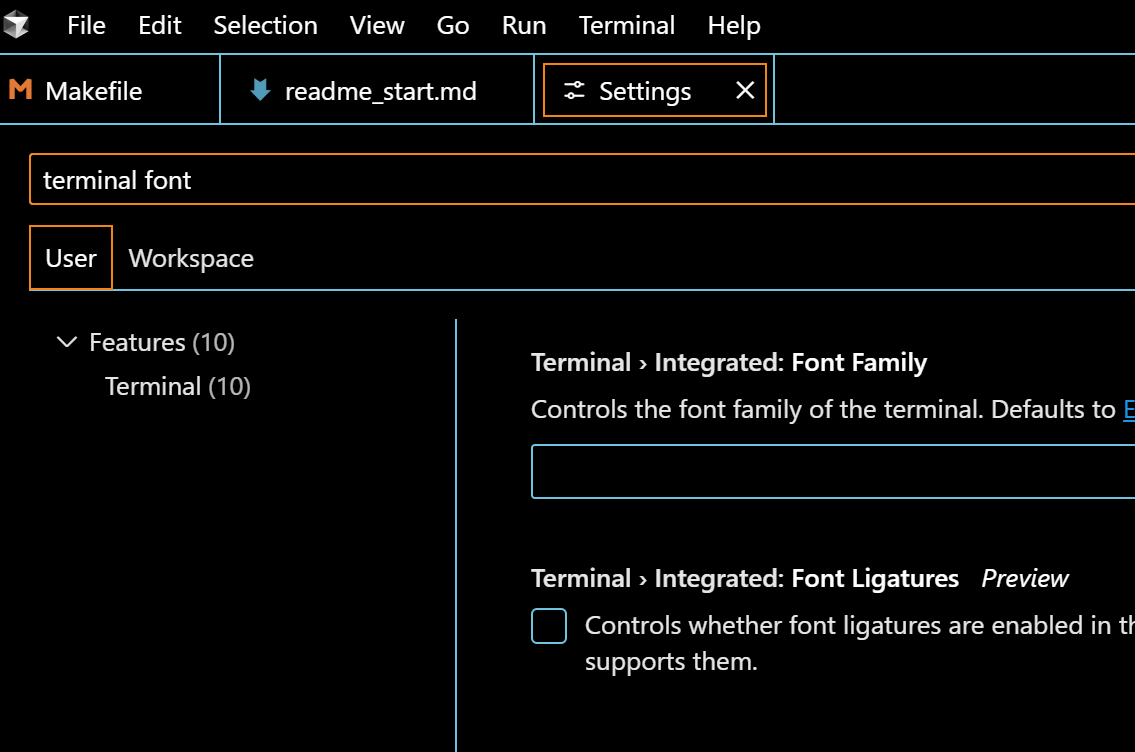Screen dimensions: 1135x752
Task: Open the View menu
Action: [377, 25]
